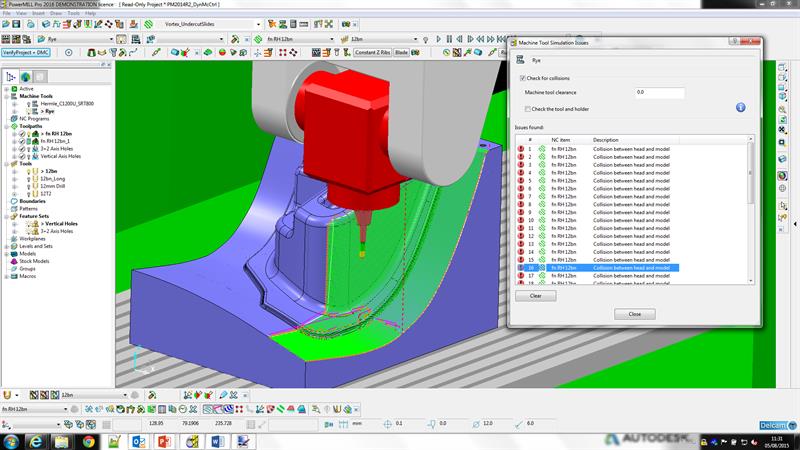Toggle lightbulb visibility of 12bn tool

pyautogui.click(x=29, y=171)
